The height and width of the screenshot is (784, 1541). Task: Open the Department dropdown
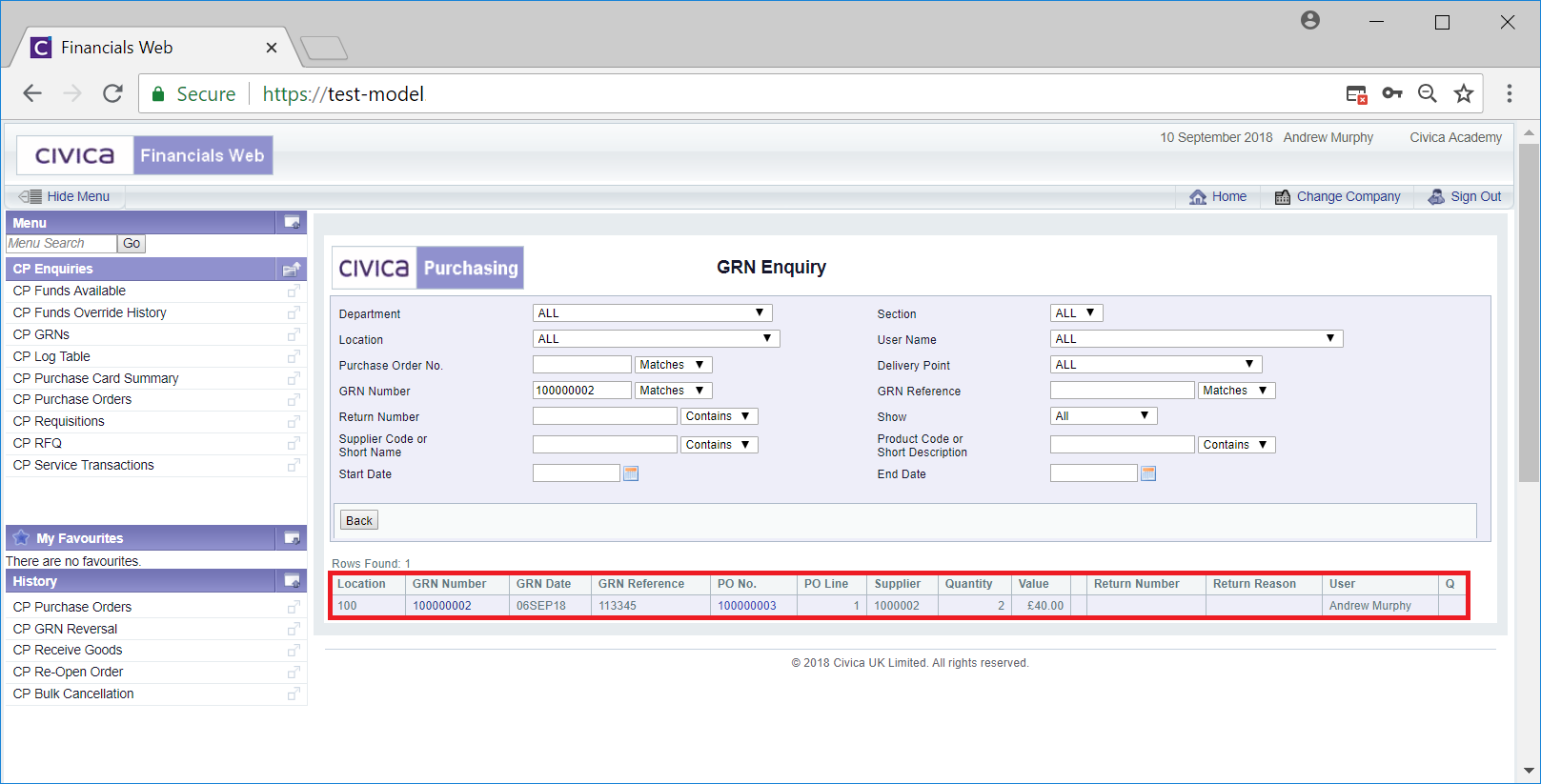point(652,313)
